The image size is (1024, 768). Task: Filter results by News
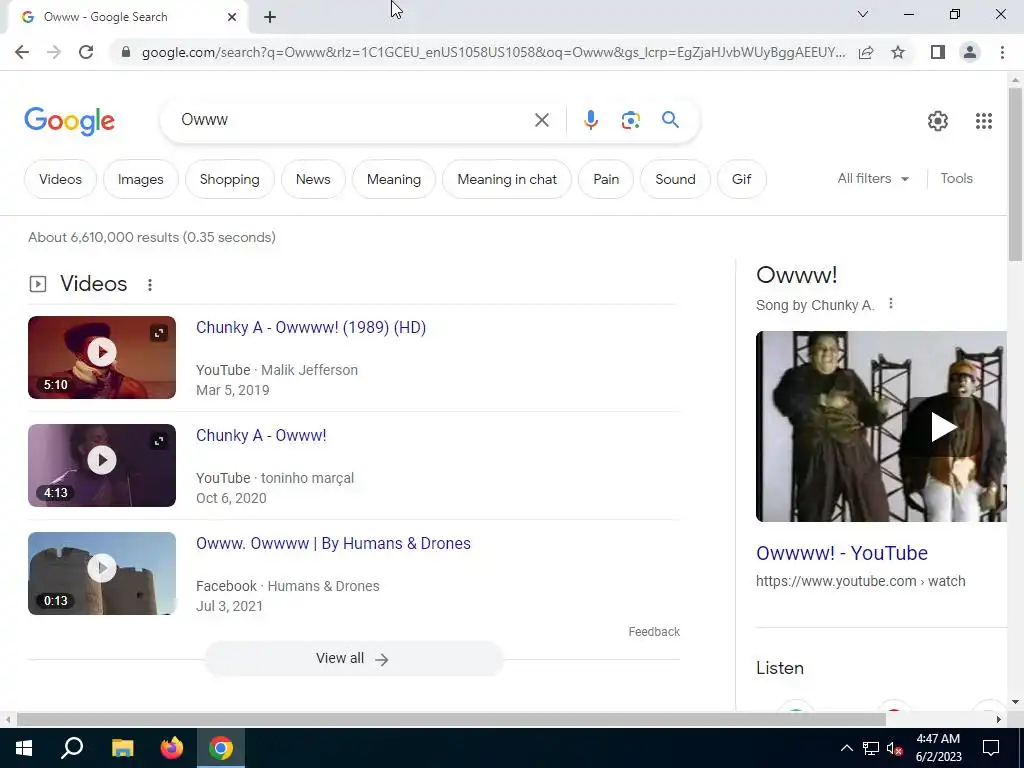click(x=313, y=179)
